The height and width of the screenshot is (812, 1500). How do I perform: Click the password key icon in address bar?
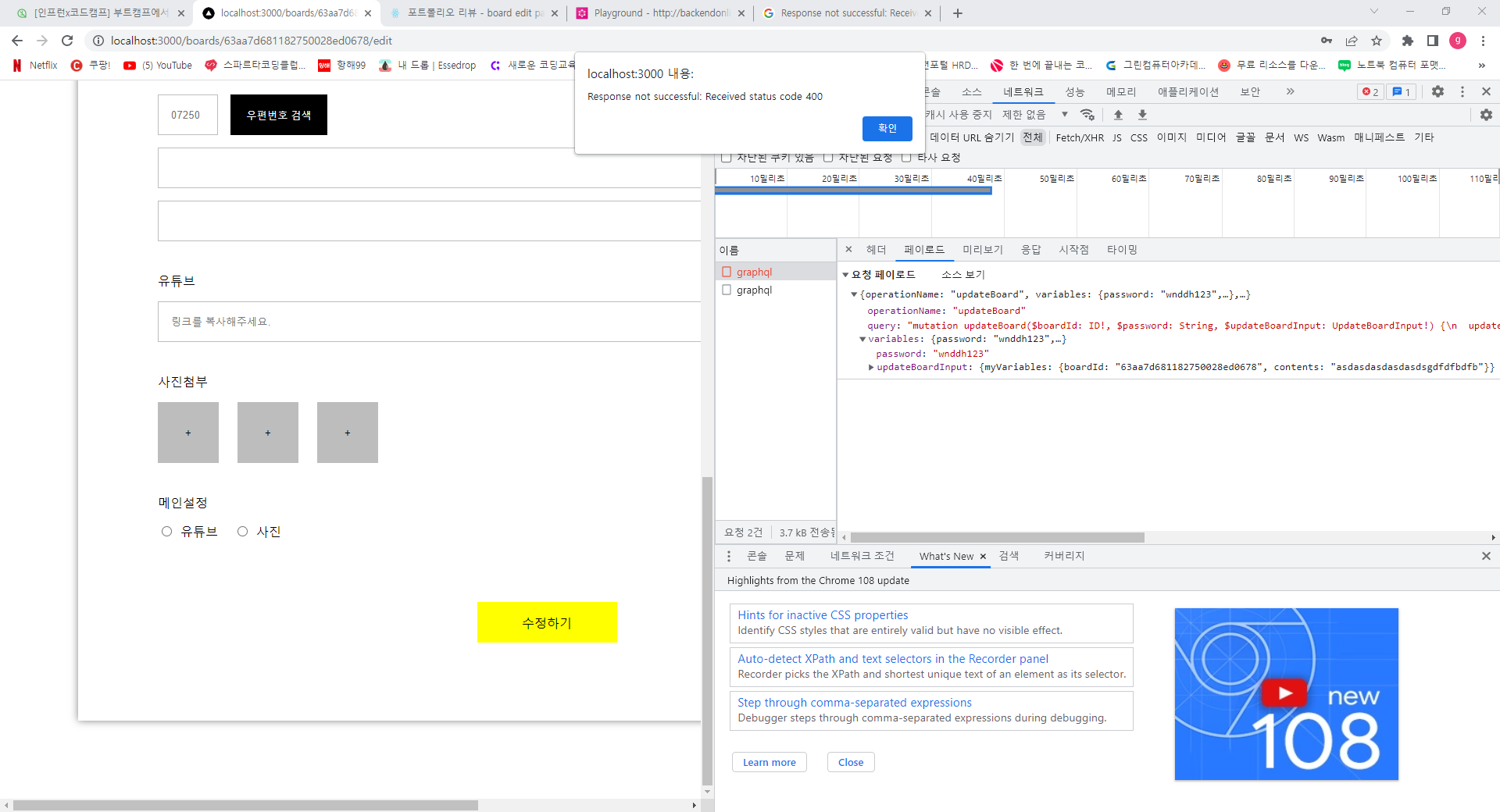coord(1327,41)
